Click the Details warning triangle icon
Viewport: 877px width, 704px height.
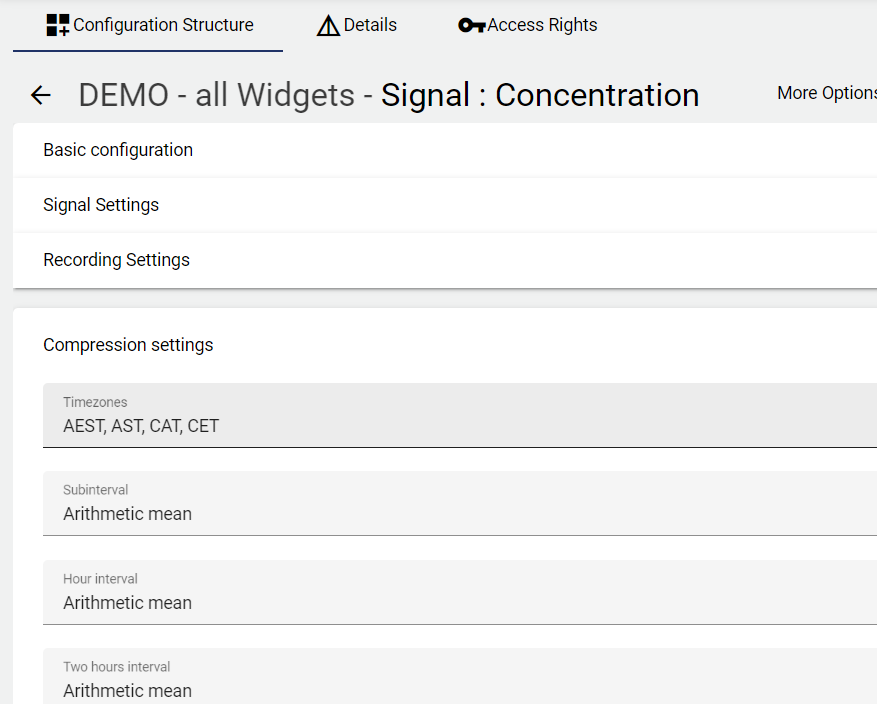point(328,26)
